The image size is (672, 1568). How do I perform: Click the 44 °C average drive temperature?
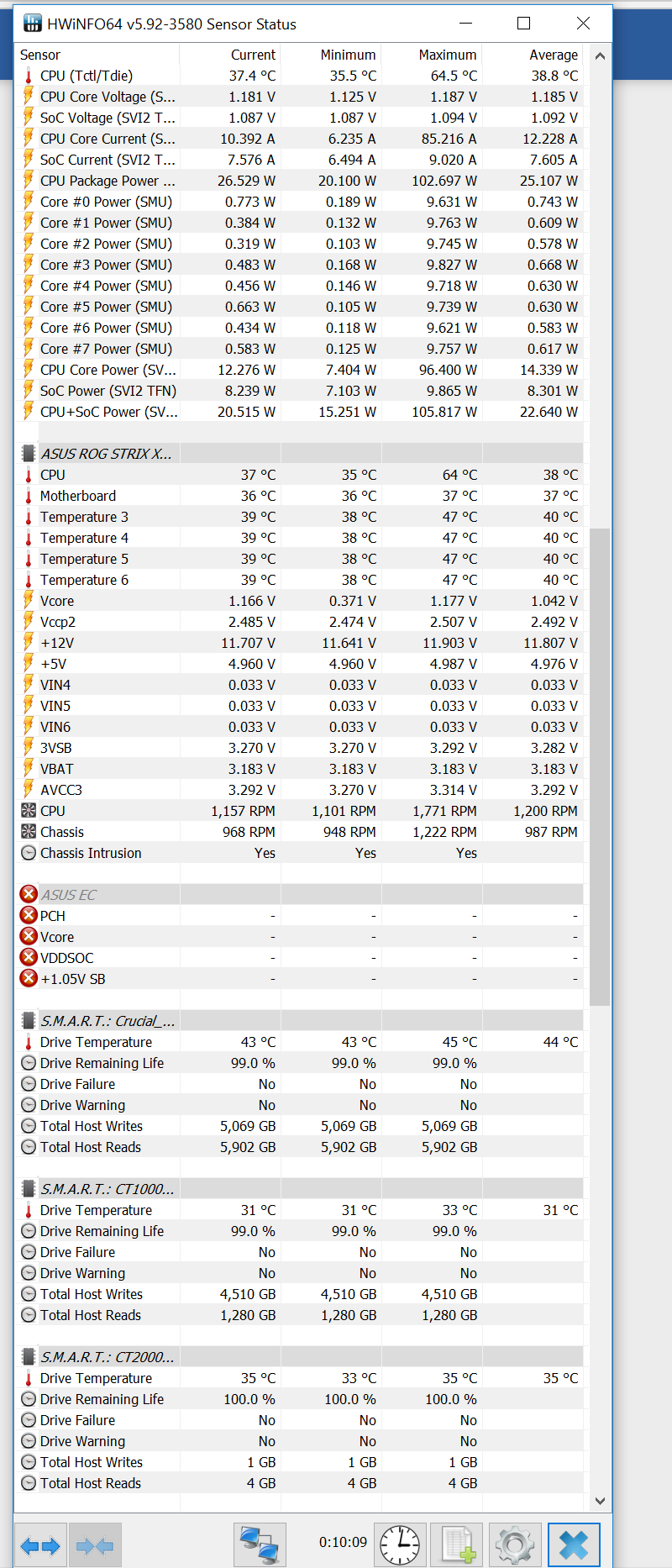click(560, 1042)
